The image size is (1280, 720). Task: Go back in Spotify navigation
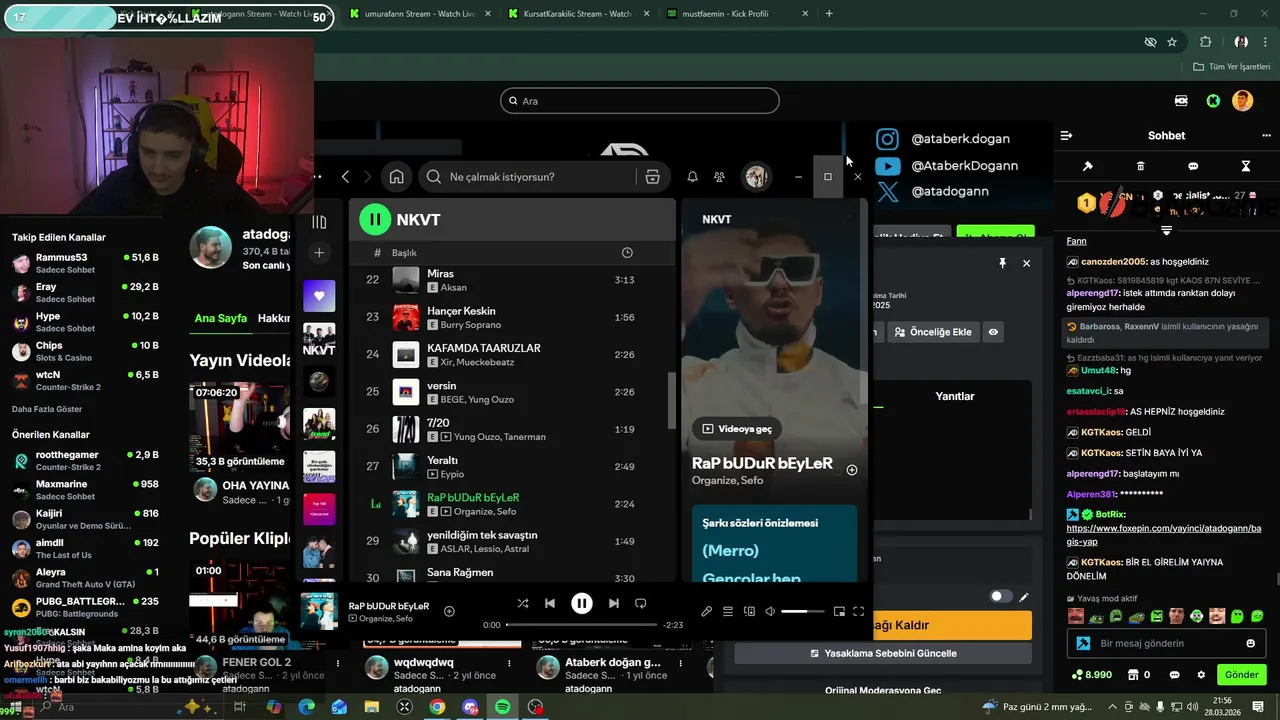tap(345, 177)
